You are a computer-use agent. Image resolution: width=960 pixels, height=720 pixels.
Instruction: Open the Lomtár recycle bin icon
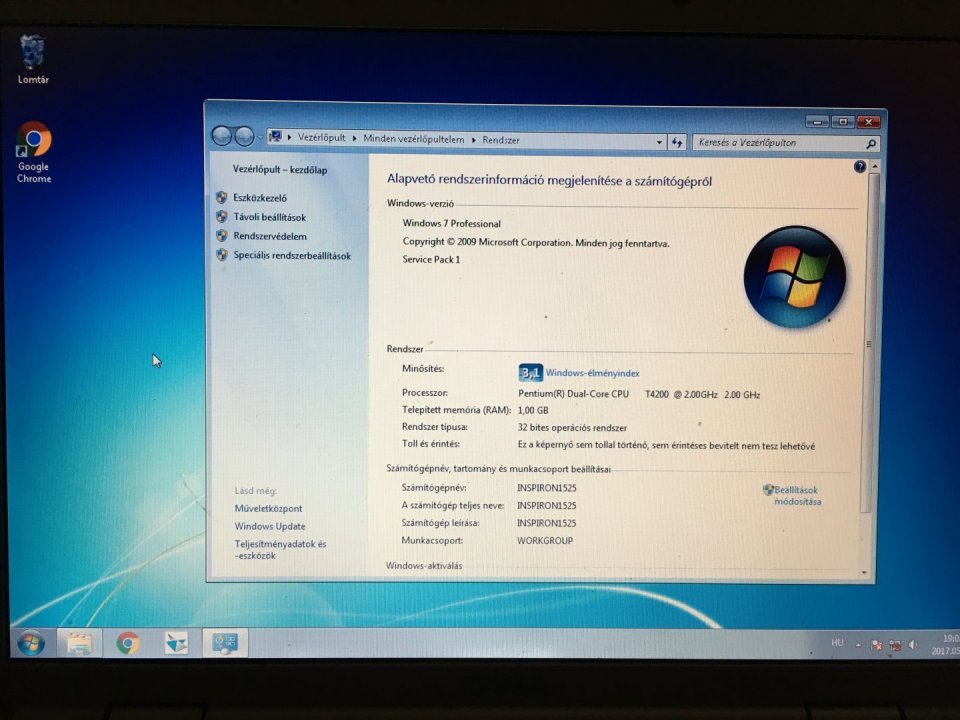point(32,59)
